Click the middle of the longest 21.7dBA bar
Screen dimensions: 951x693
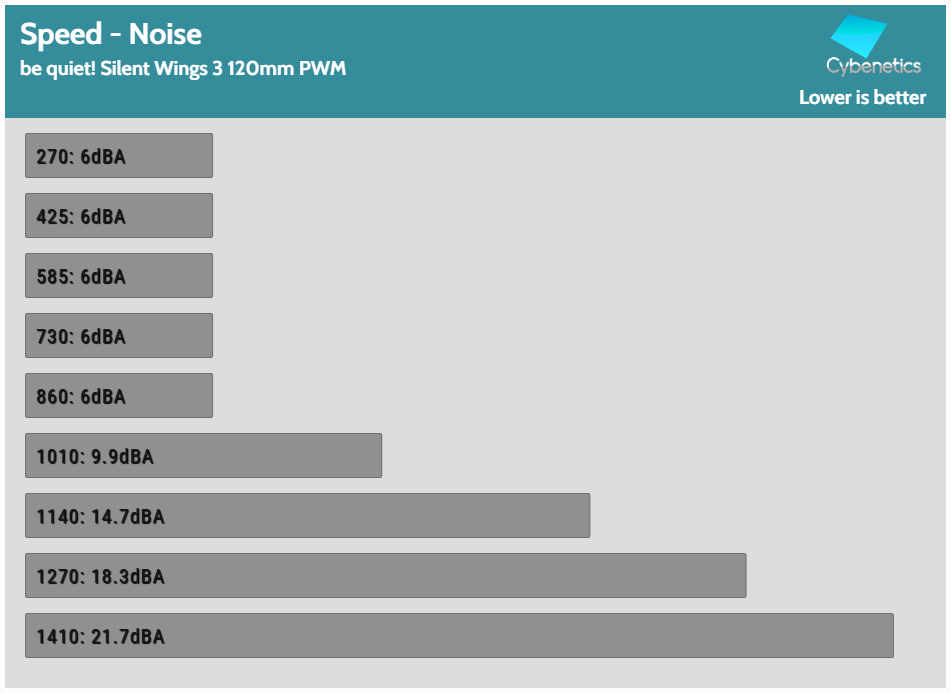[x=459, y=636]
